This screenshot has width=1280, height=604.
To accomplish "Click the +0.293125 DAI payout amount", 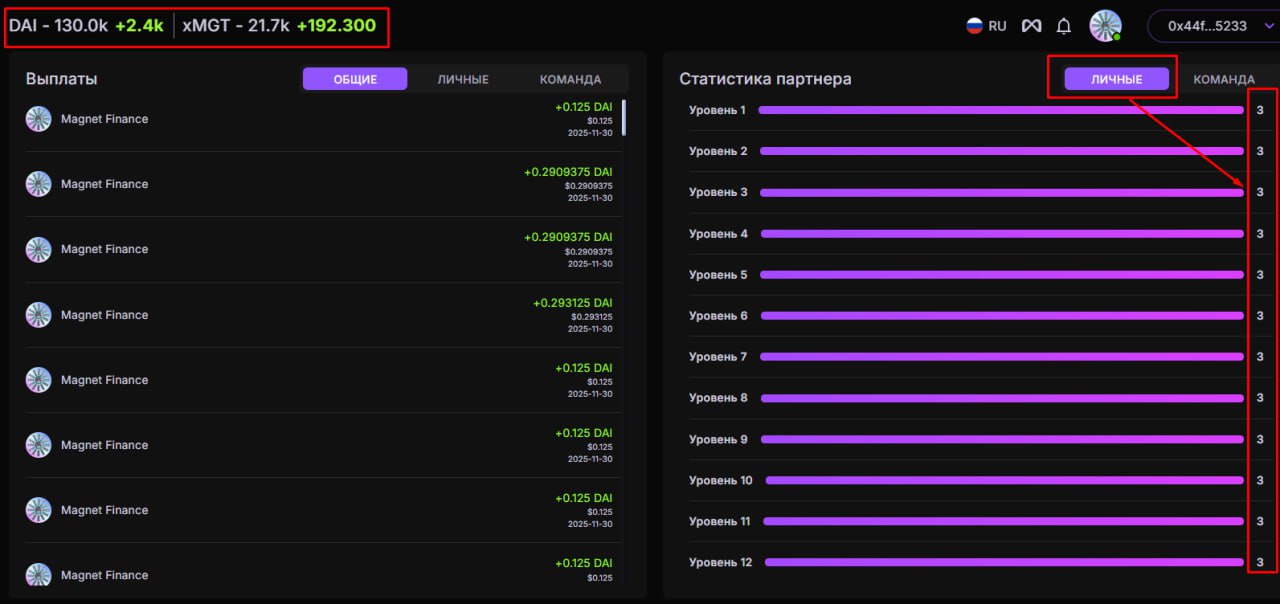I will pos(572,303).
